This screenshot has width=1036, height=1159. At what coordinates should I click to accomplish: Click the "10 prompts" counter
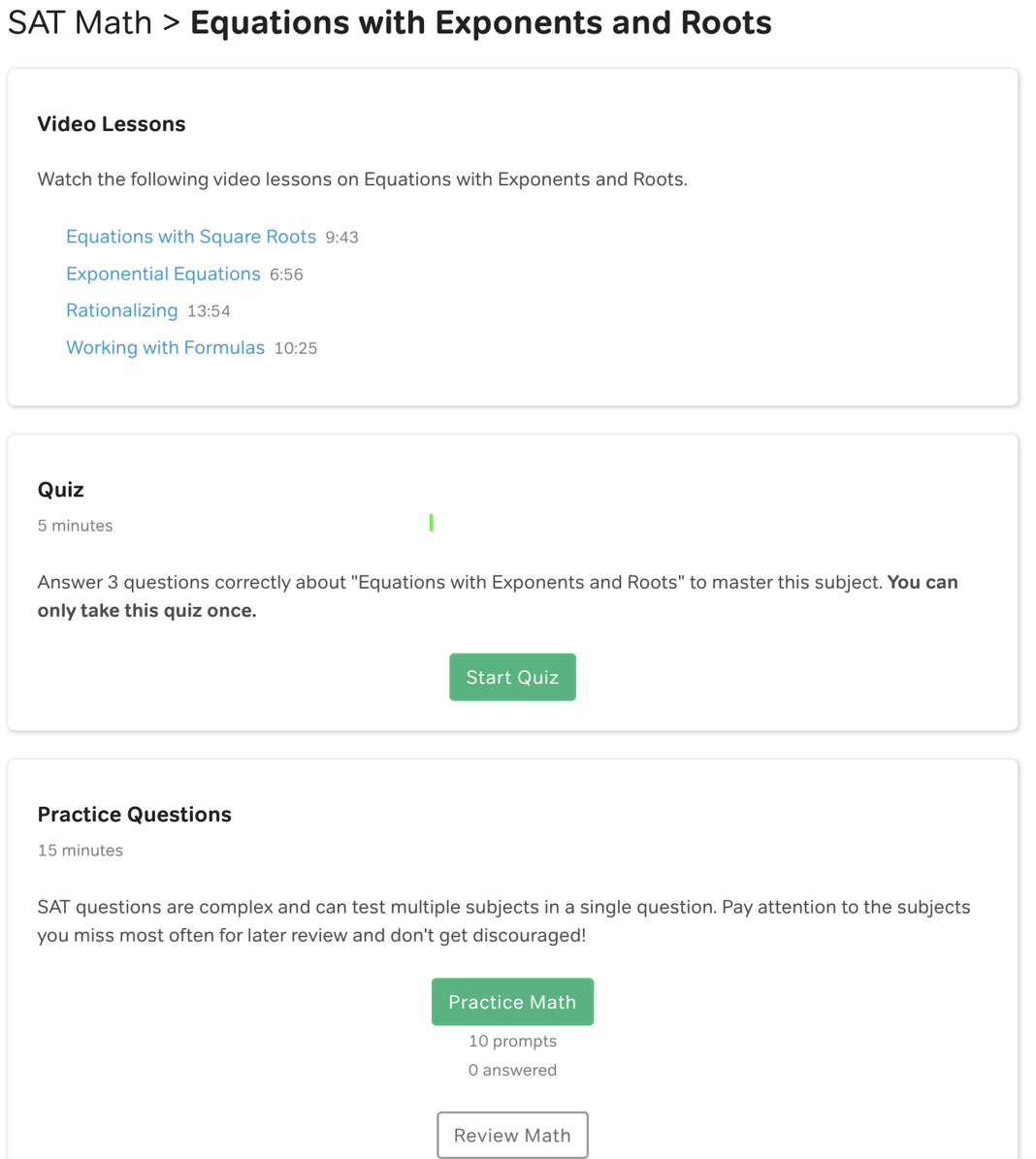512,1041
